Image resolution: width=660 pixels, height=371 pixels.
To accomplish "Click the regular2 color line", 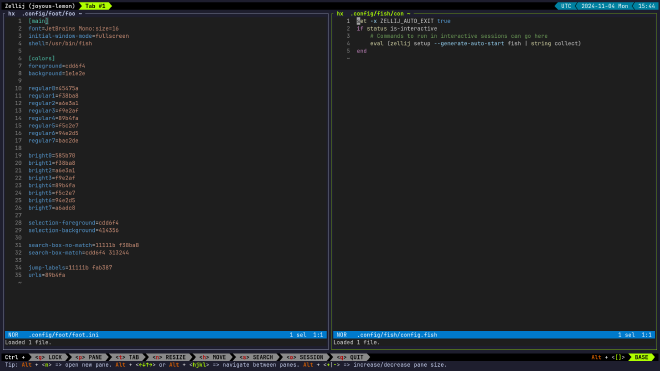I will tap(53, 103).
